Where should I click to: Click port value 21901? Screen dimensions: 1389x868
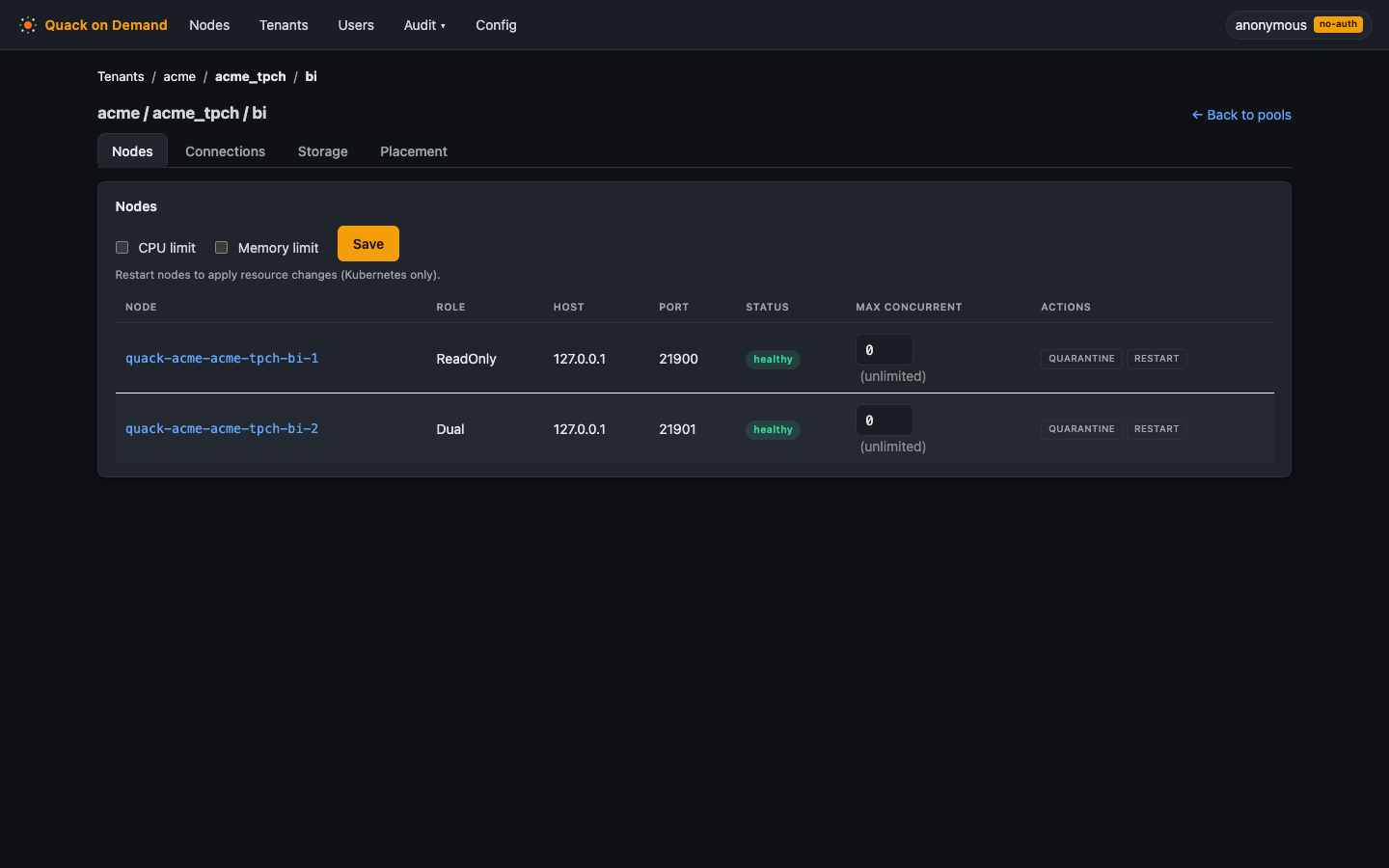[677, 429]
